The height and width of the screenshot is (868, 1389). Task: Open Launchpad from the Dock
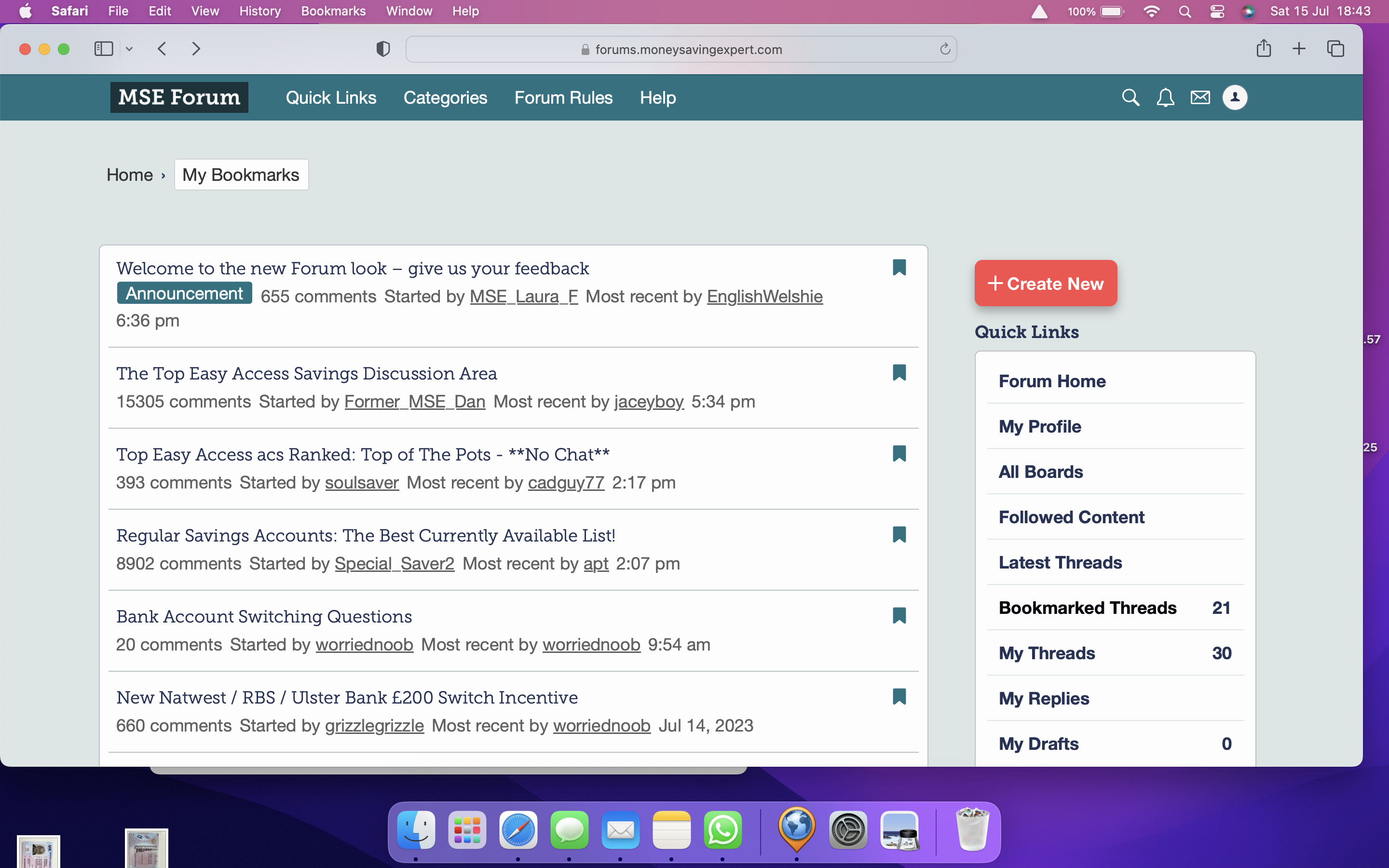[x=467, y=829]
